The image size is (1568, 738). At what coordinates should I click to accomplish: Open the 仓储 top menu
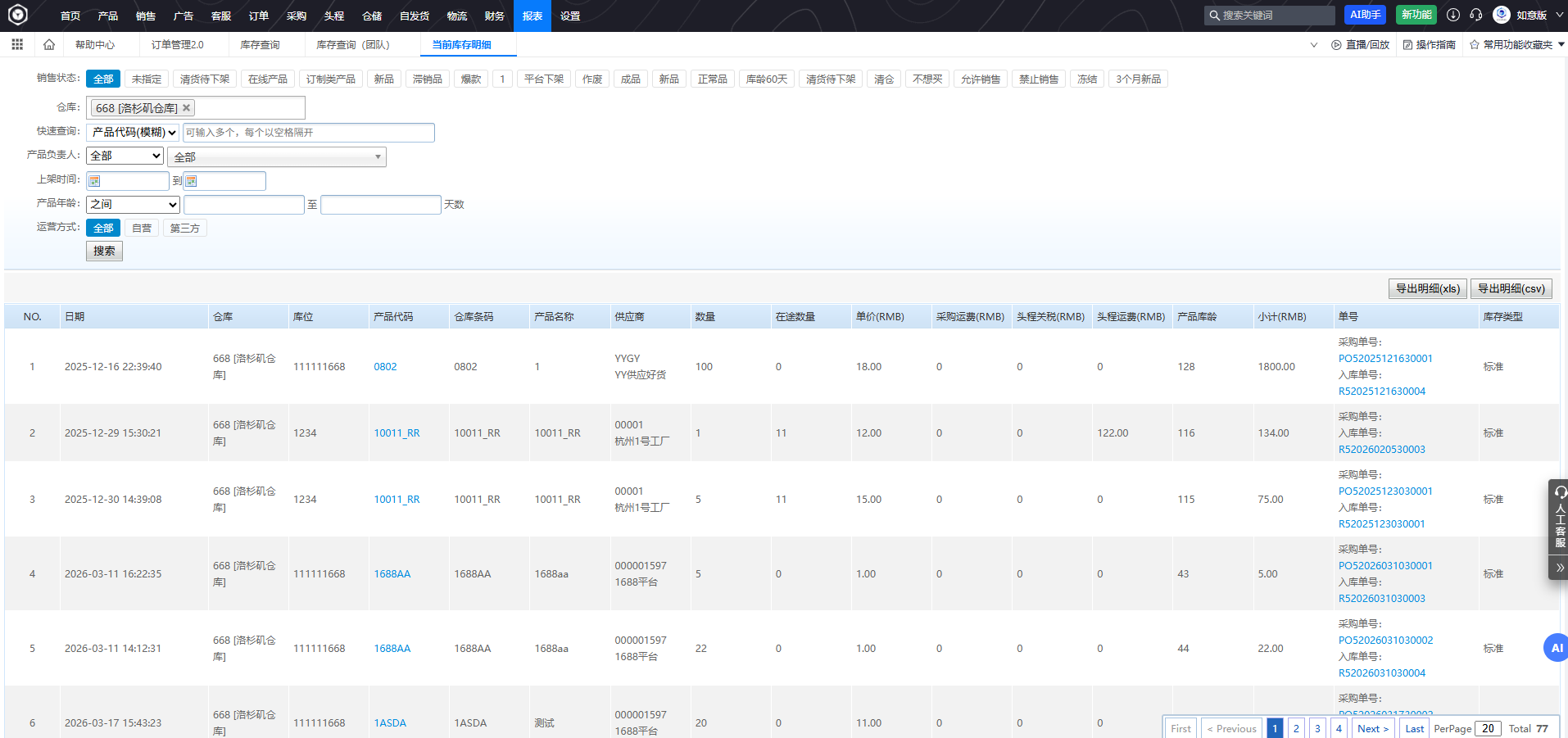tap(372, 16)
